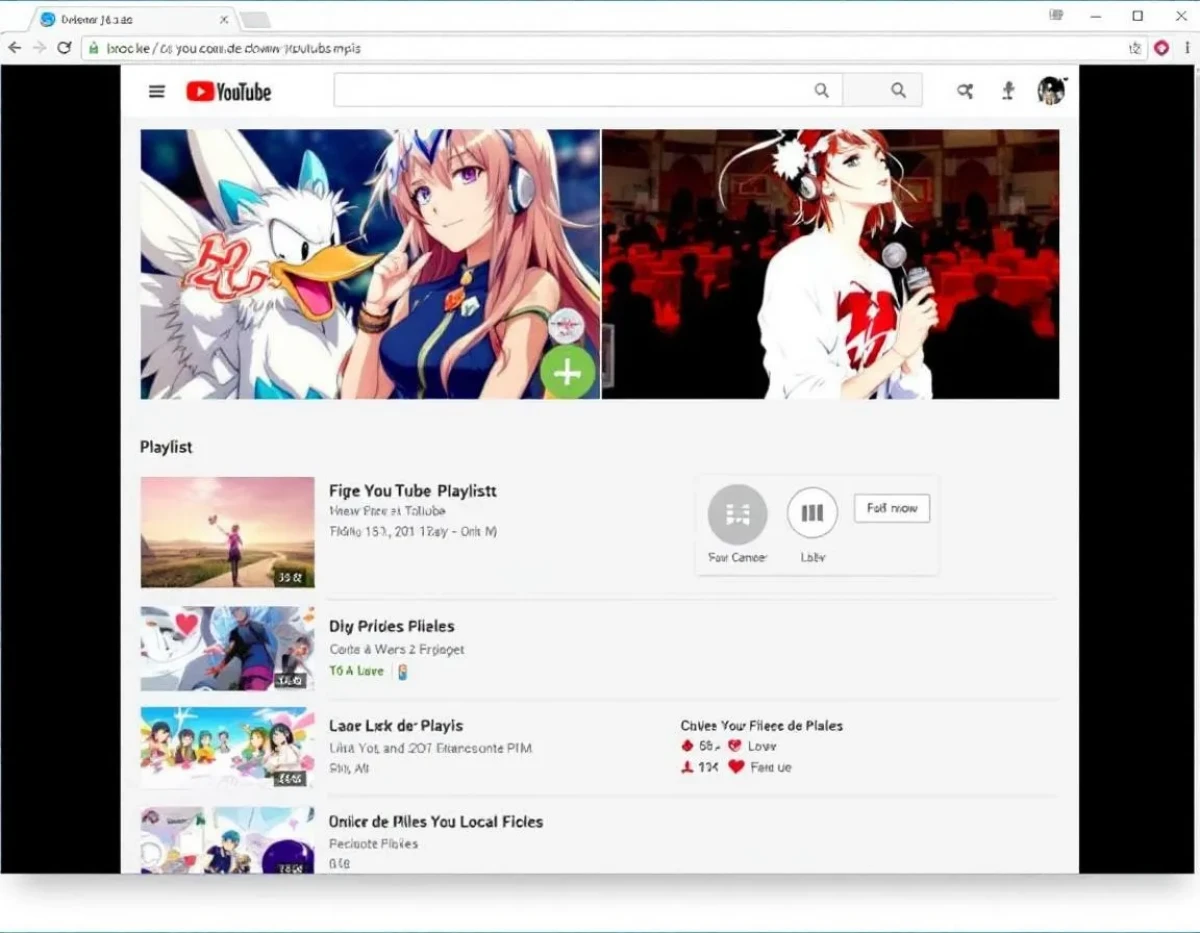Click the red extension icon in browser toolbar
Viewport: 1200px width, 933px height.
tap(1162, 48)
